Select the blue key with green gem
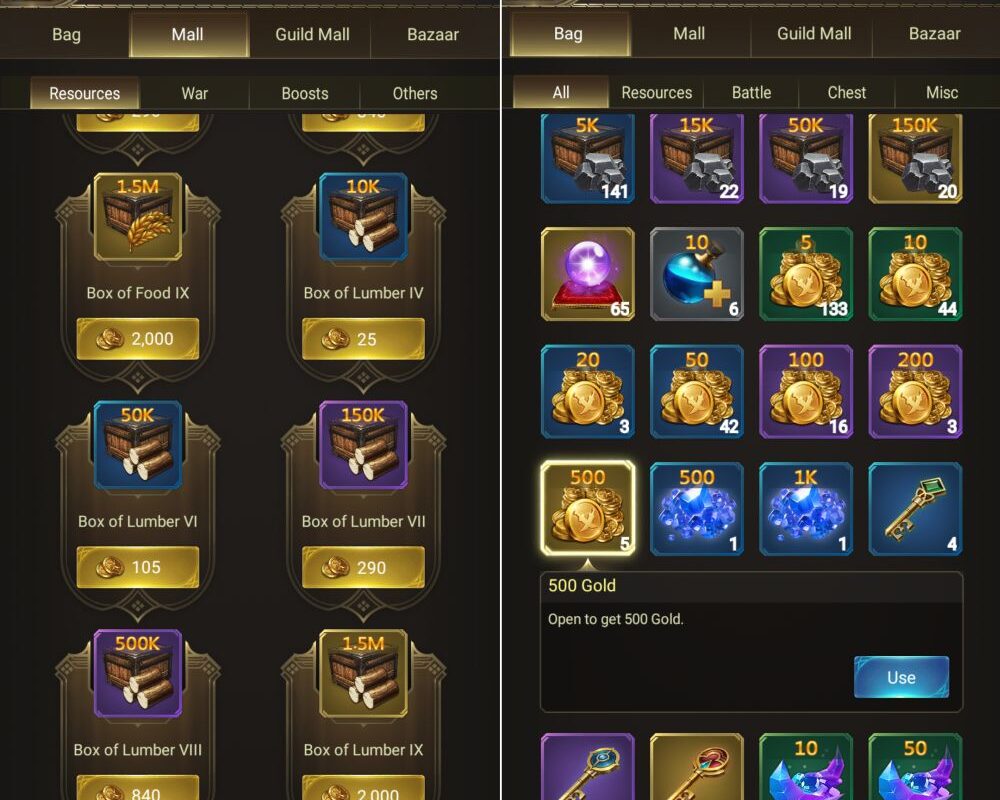The height and width of the screenshot is (800, 1000). (915, 508)
